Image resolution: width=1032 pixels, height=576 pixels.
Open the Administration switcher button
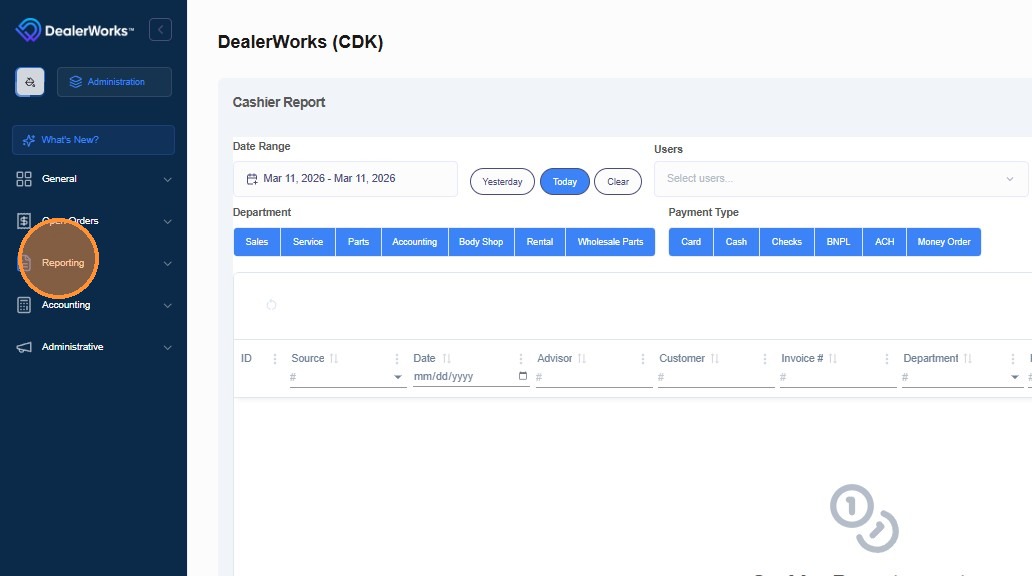(115, 82)
